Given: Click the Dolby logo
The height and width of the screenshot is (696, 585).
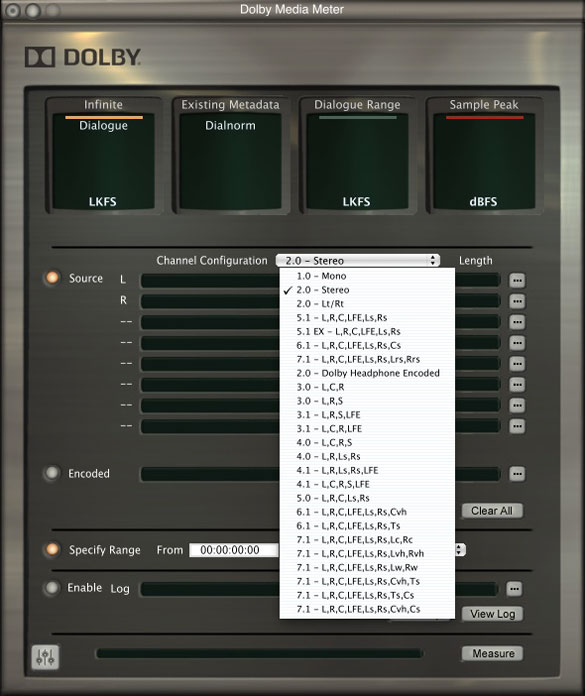Looking at the screenshot, I should click(x=83, y=57).
